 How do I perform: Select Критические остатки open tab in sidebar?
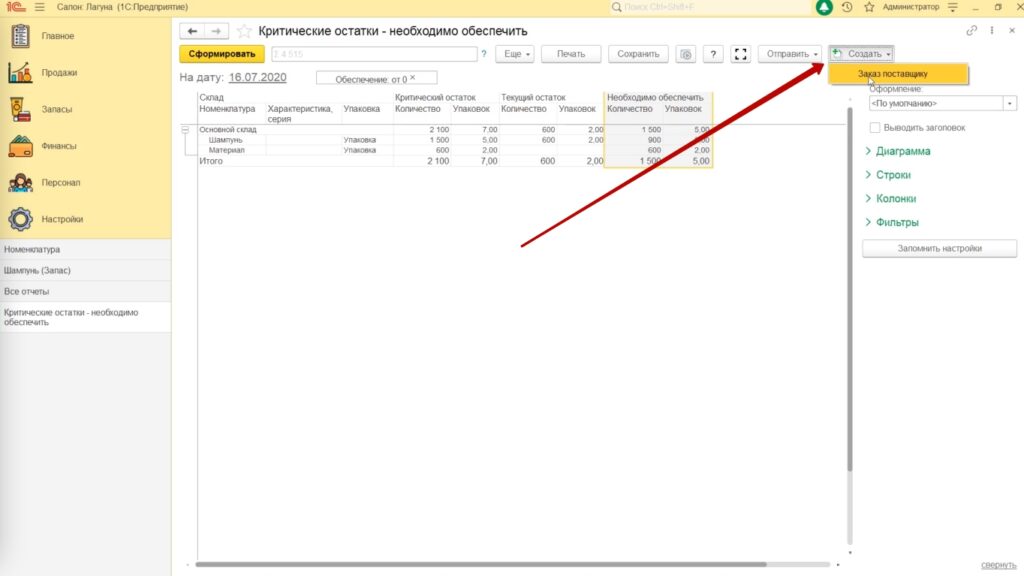[86, 317]
